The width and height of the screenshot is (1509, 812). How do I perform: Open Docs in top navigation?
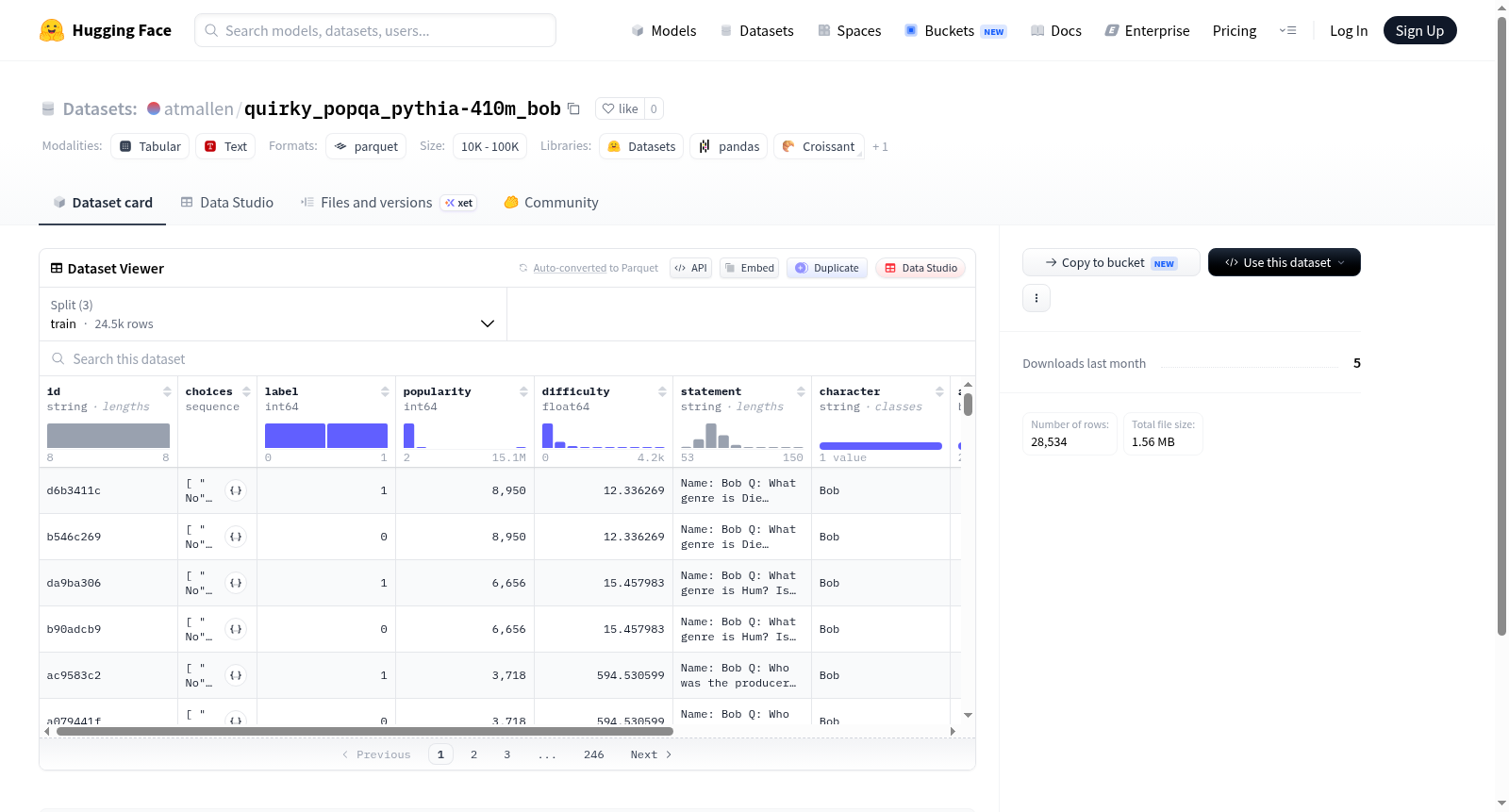click(x=1056, y=30)
